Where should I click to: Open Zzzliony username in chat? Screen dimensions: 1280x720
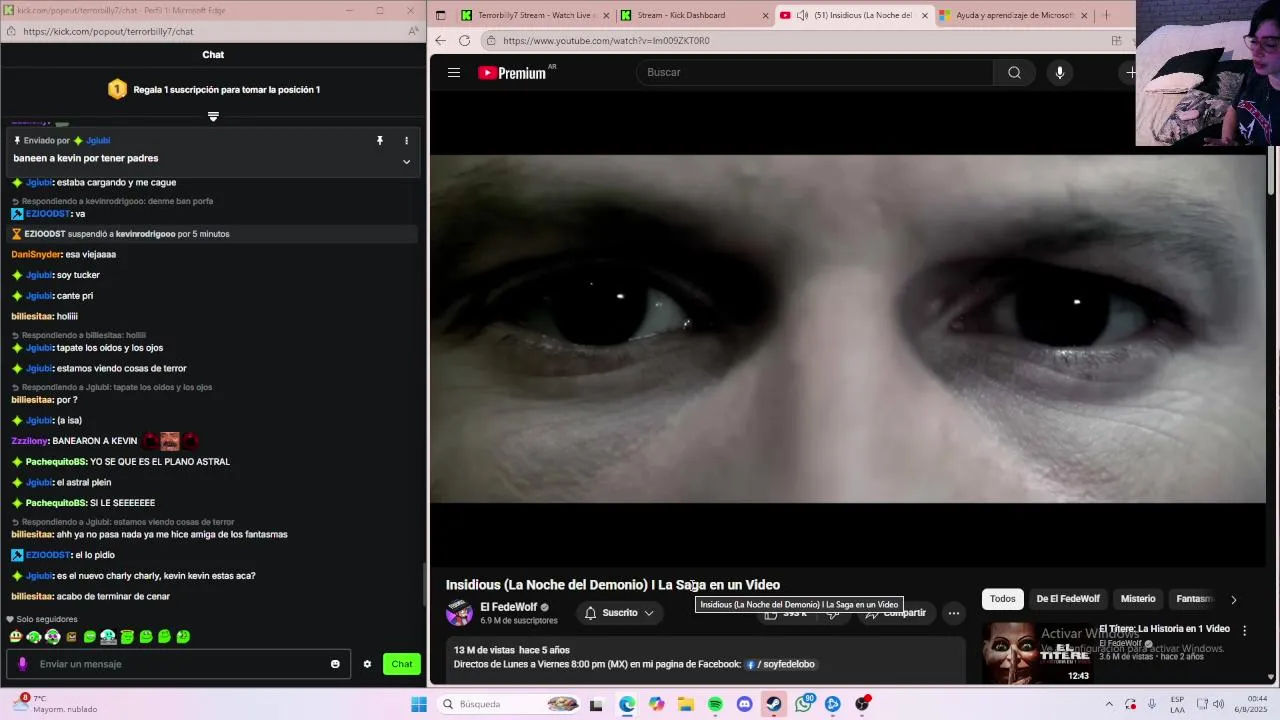coord(29,441)
